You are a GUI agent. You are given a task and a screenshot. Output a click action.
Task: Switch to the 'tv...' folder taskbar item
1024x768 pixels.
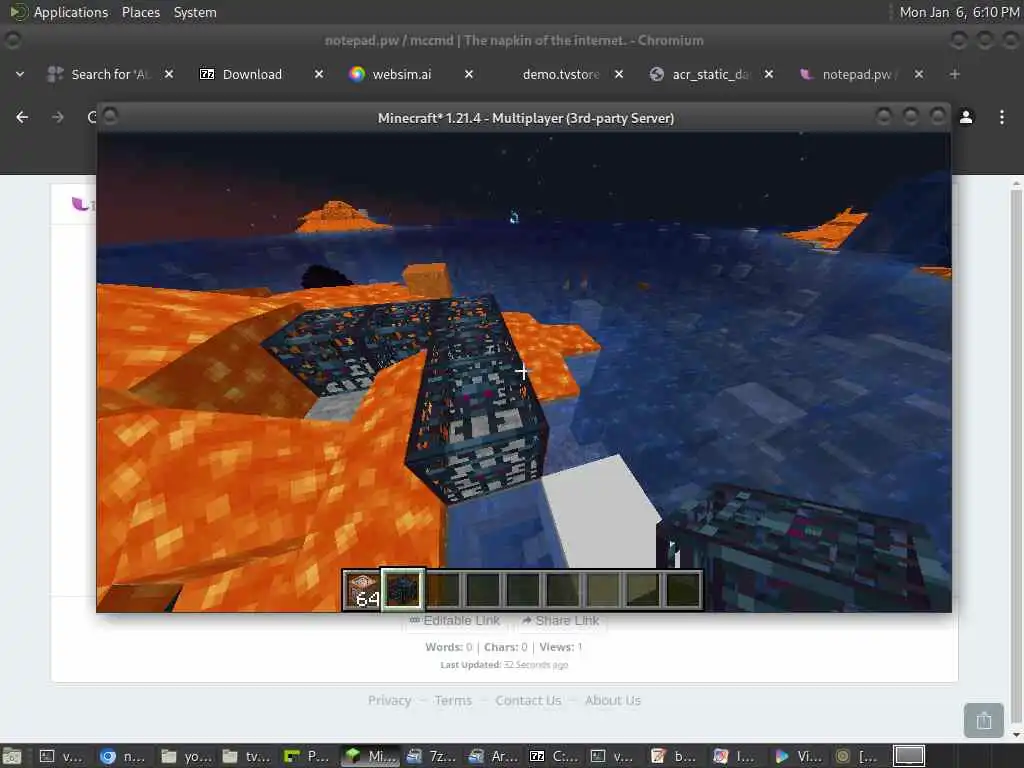pos(246,756)
